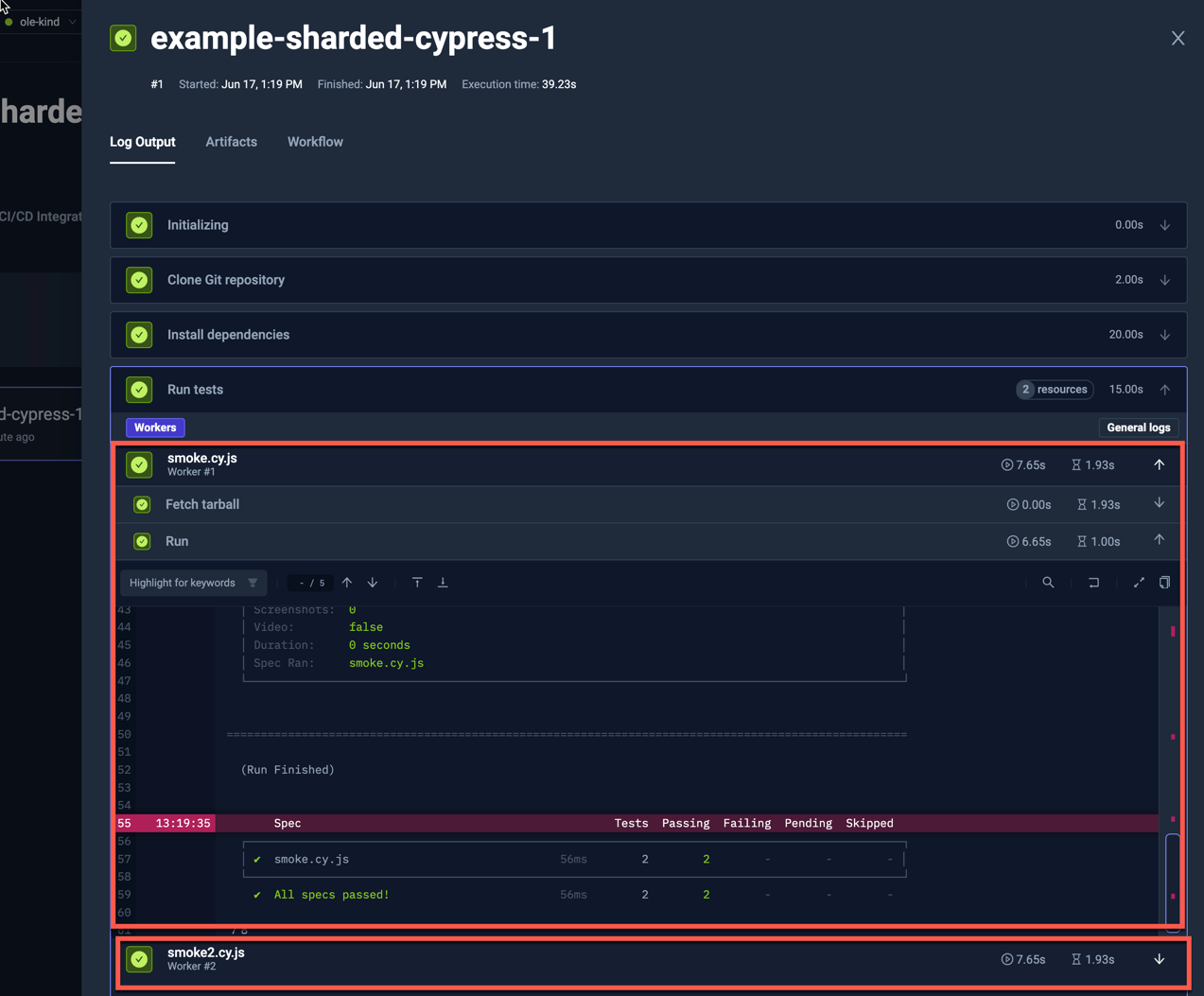Expand the smoke2.cy.js Worker #2 logs
The width and height of the screenshot is (1204, 996).
click(x=1159, y=958)
